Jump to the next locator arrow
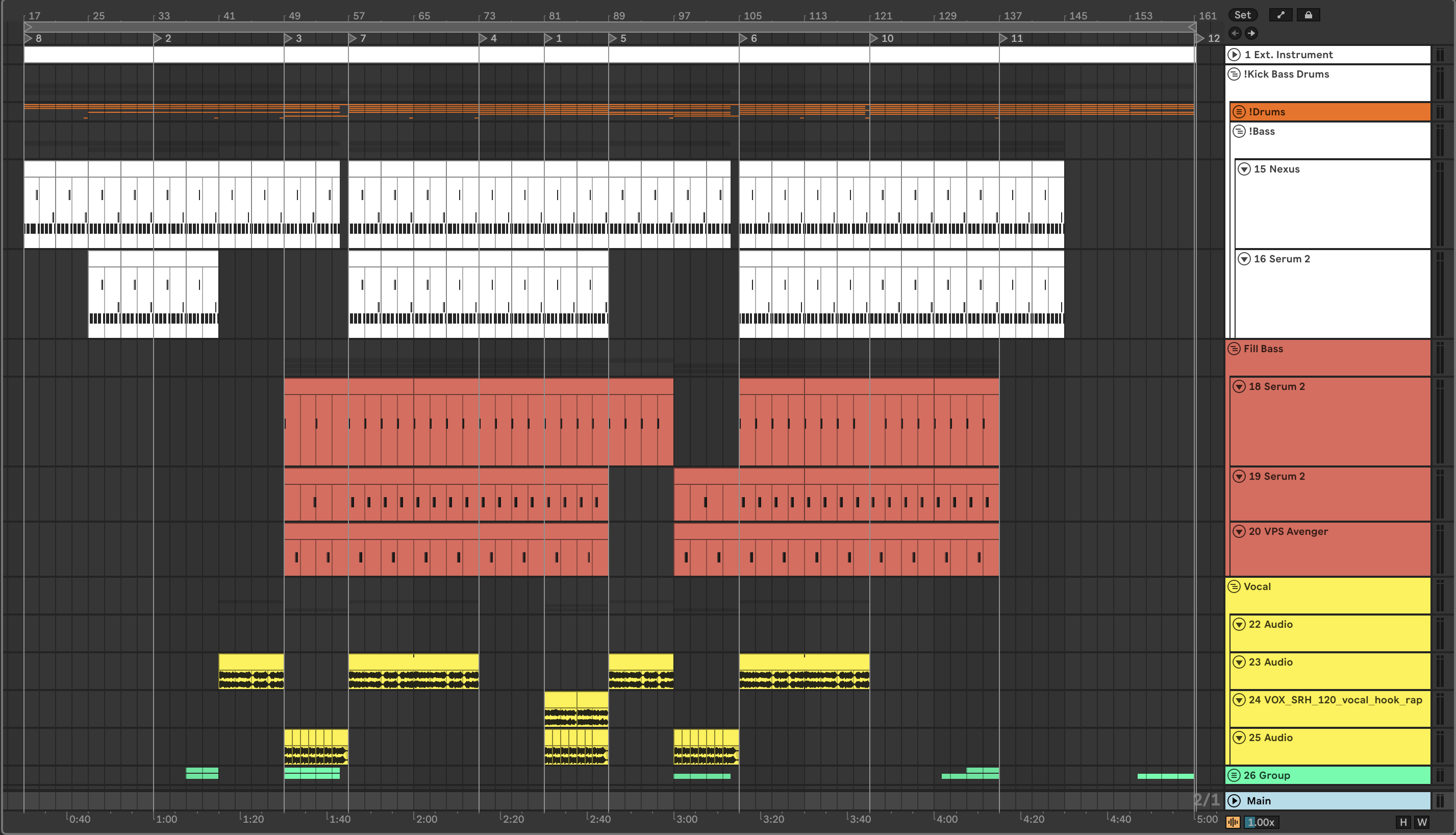The width and height of the screenshot is (1456, 835). click(1251, 33)
